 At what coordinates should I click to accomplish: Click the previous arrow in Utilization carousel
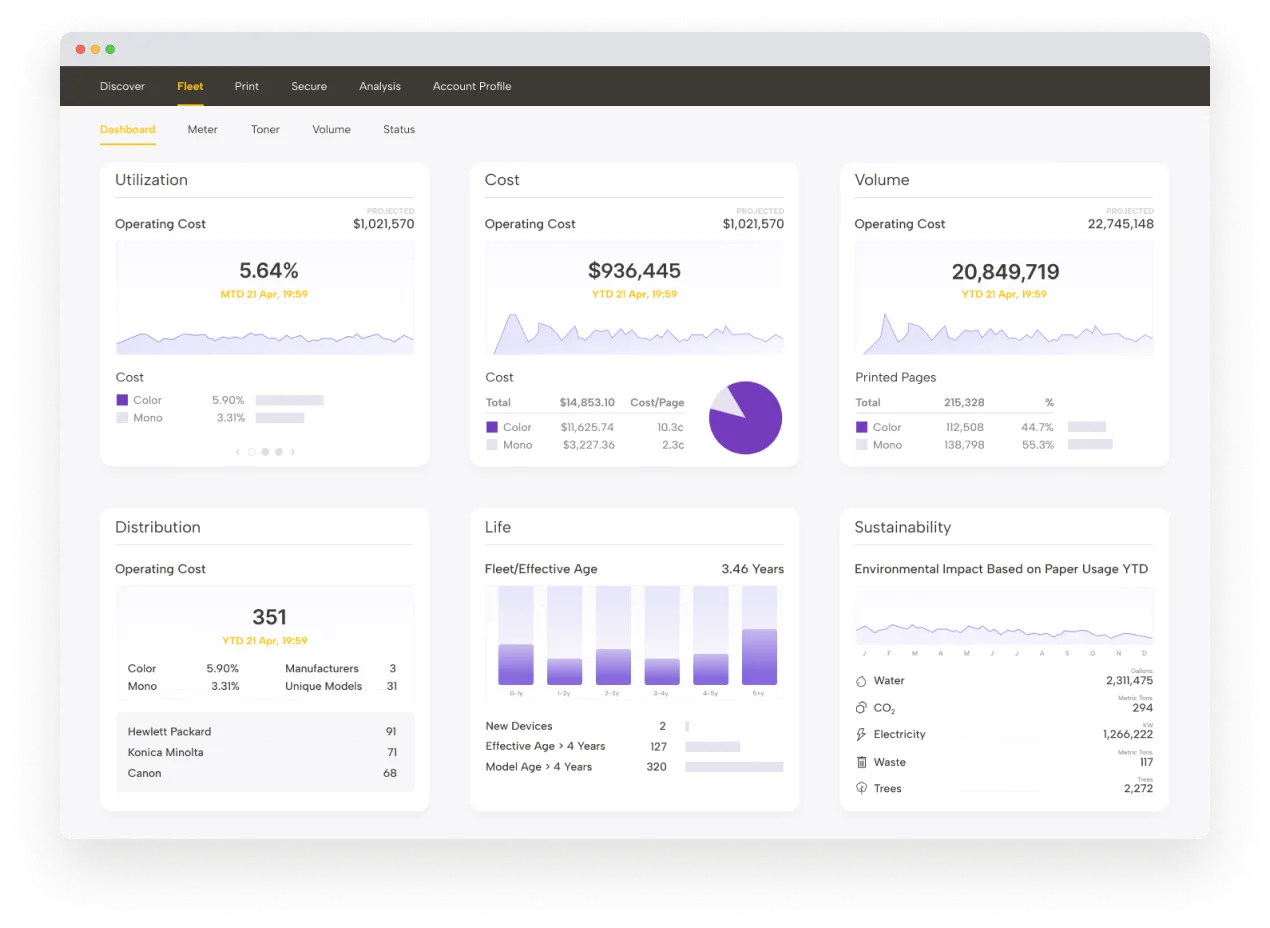(x=236, y=452)
